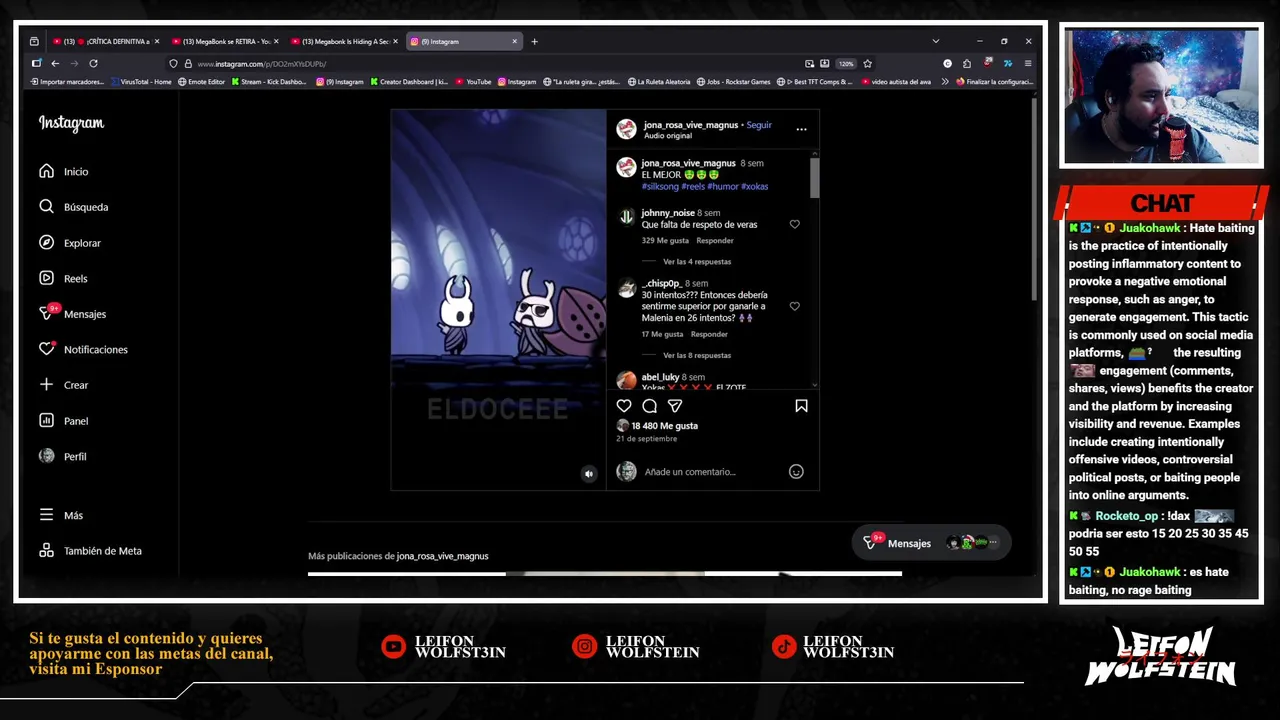Save the post with bookmark icon

coord(801,406)
